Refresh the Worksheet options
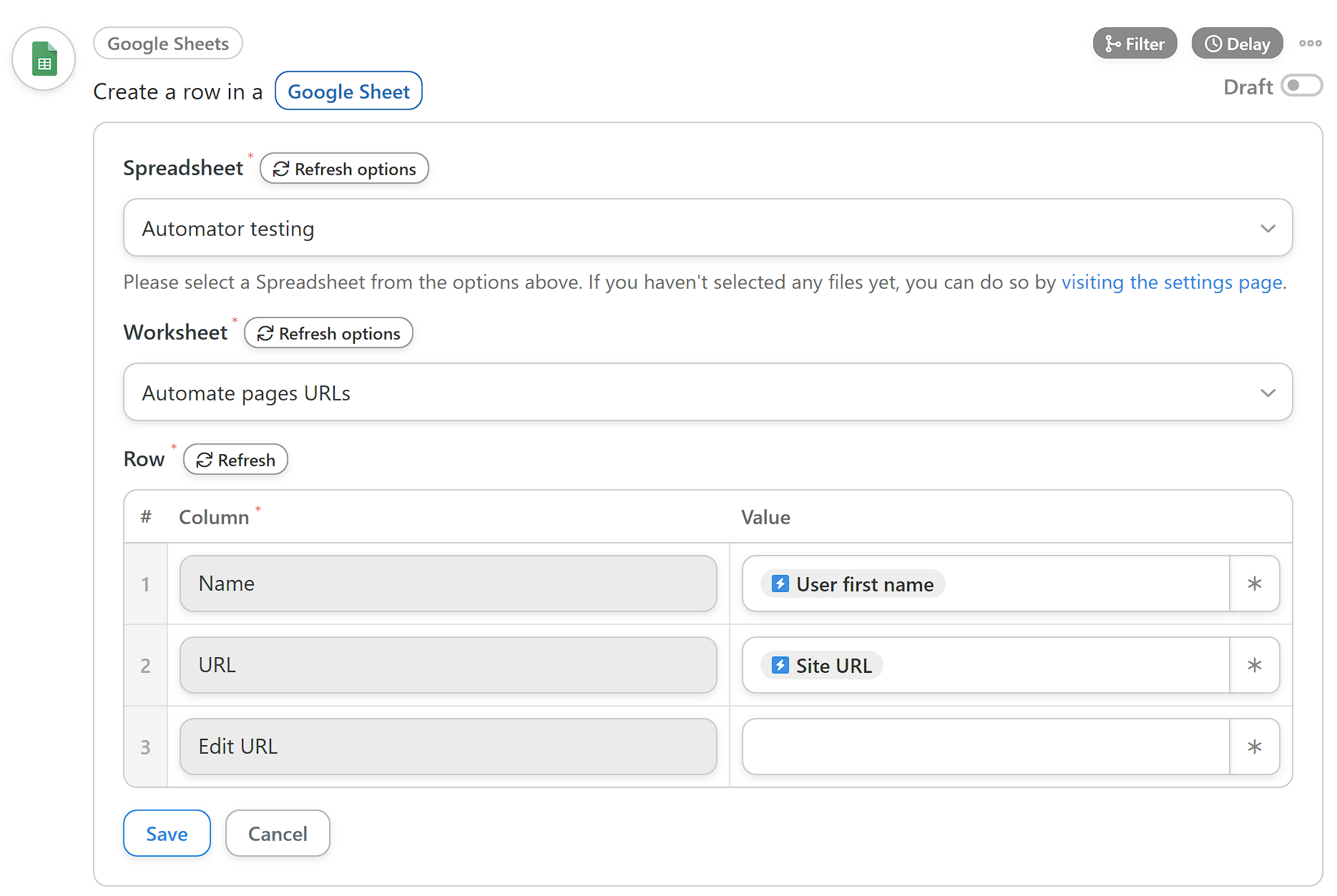 pyautogui.click(x=328, y=333)
